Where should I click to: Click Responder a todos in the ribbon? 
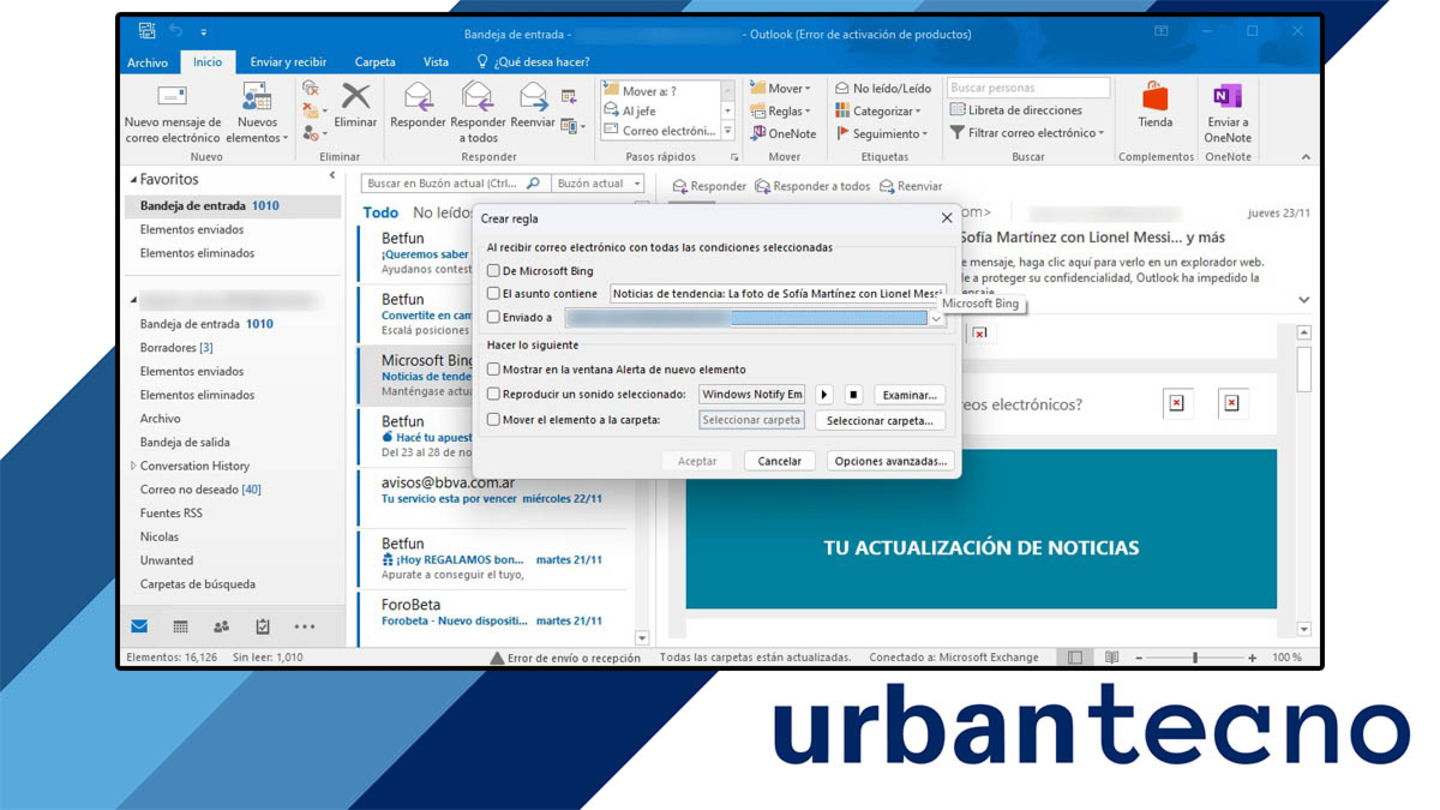(478, 113)
